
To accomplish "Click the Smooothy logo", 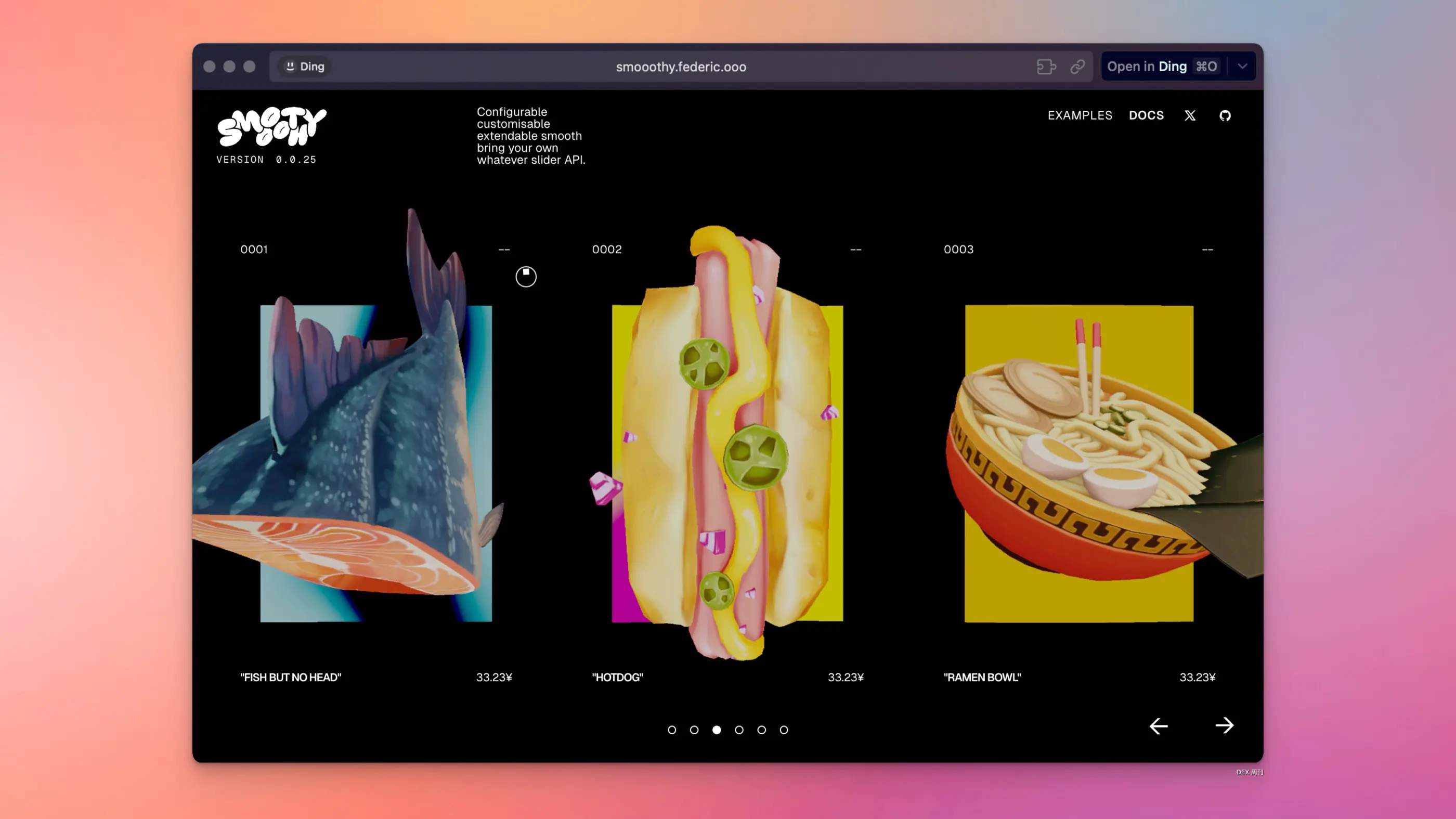I will coord(272,126).
